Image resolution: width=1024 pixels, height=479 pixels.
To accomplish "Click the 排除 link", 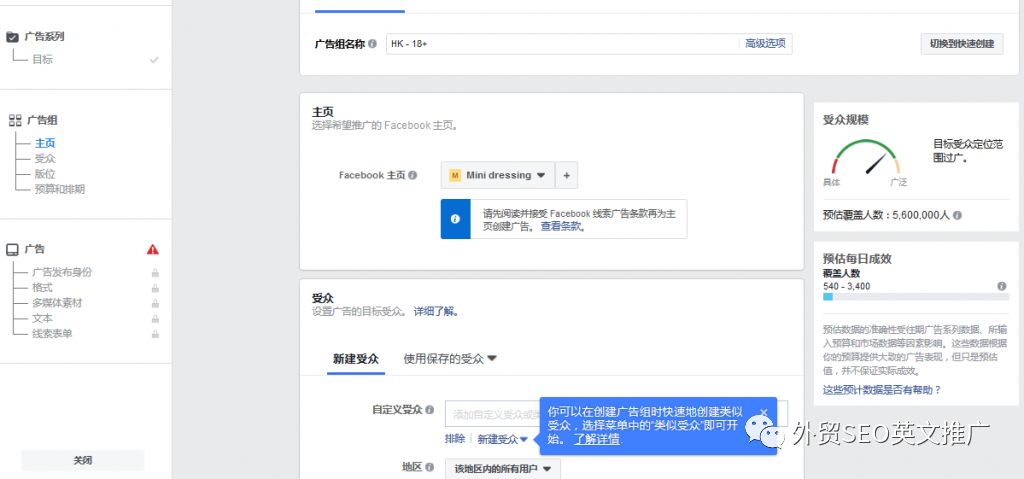I will (x=455, y=439).
